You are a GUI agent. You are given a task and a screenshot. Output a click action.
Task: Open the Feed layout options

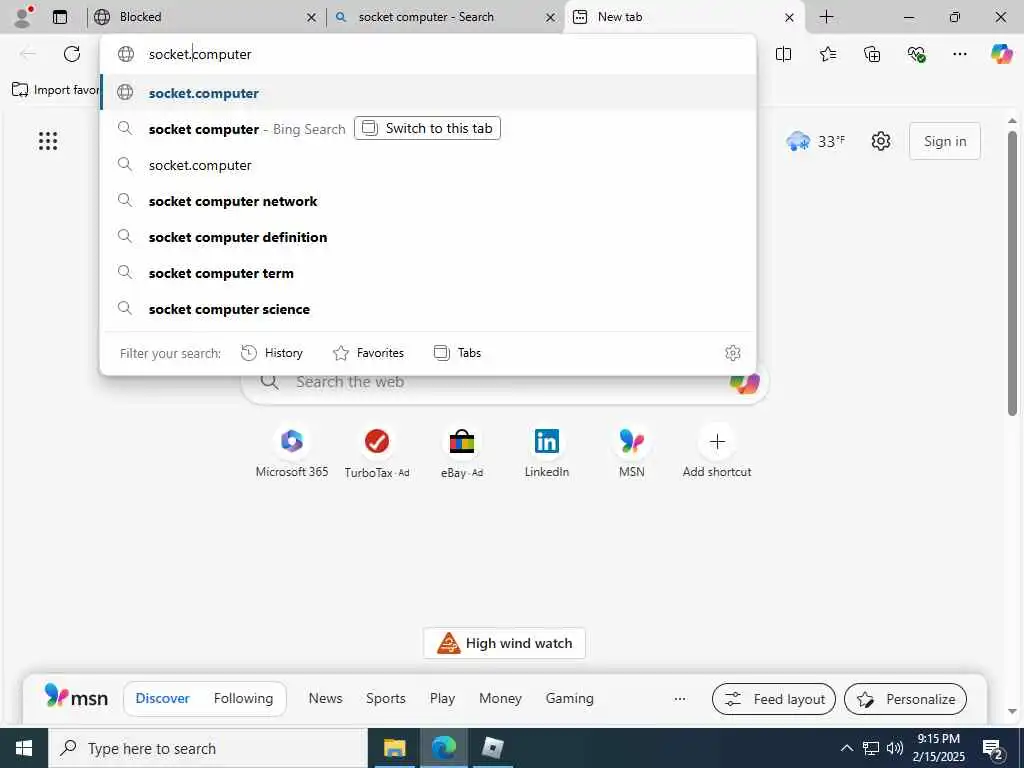773,699
